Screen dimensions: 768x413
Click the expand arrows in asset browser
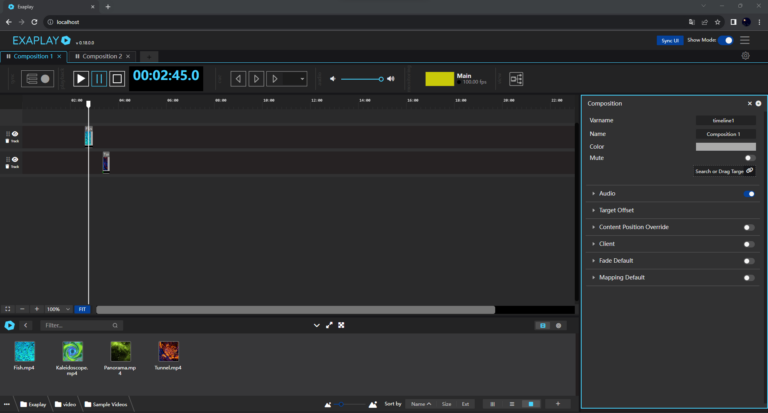tap(329, 325)
